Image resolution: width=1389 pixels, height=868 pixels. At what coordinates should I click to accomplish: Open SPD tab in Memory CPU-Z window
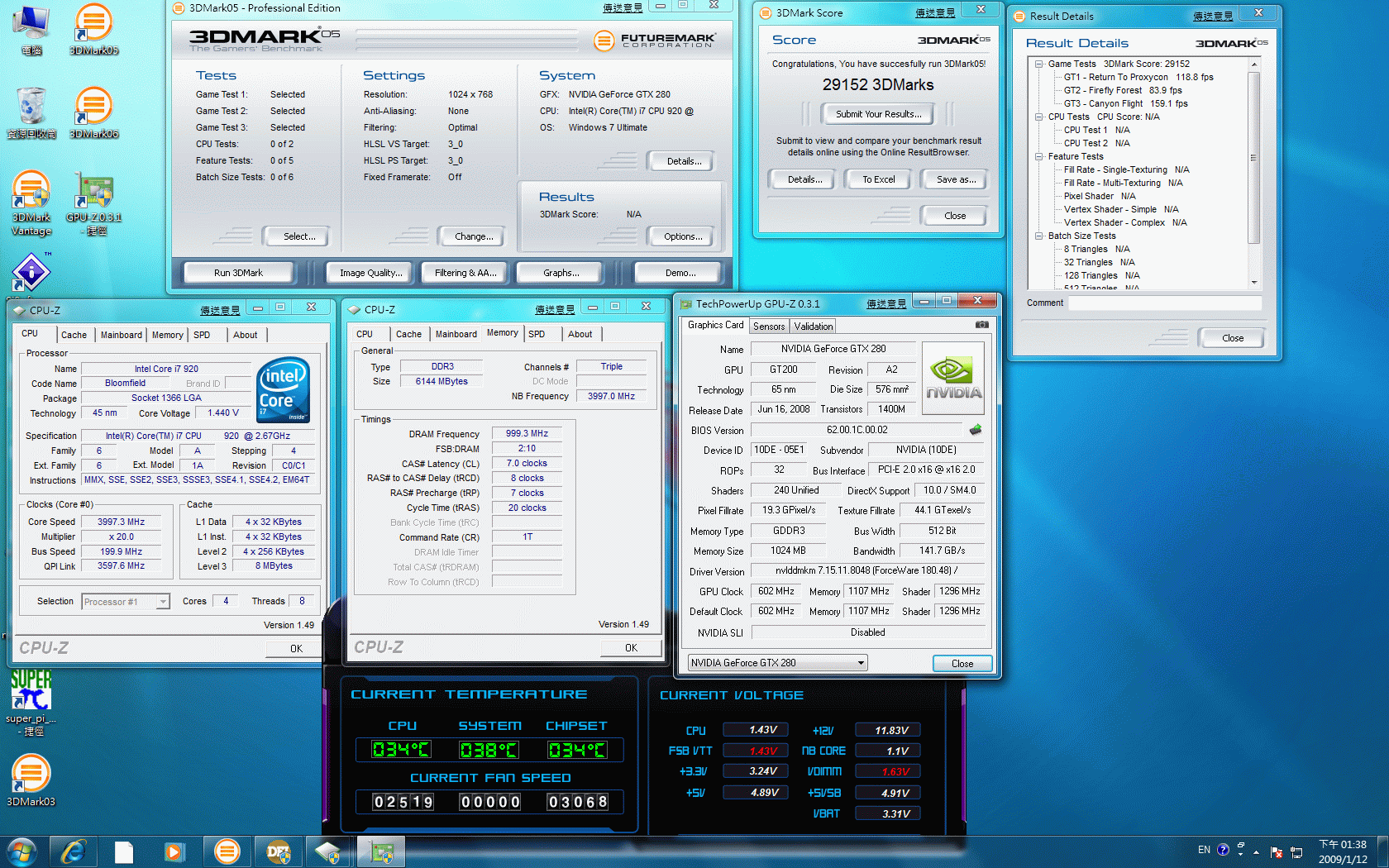[537, 334]
